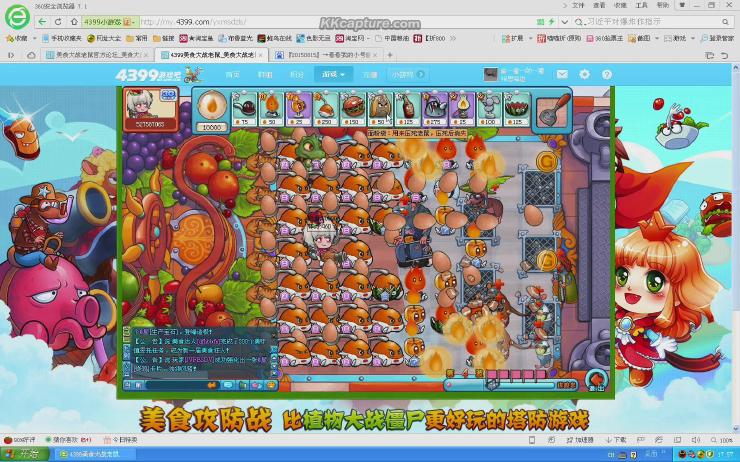Select the oil lamp card
Image resolution: width=740 pixels, height=462 pixels.
pos(462,109)
